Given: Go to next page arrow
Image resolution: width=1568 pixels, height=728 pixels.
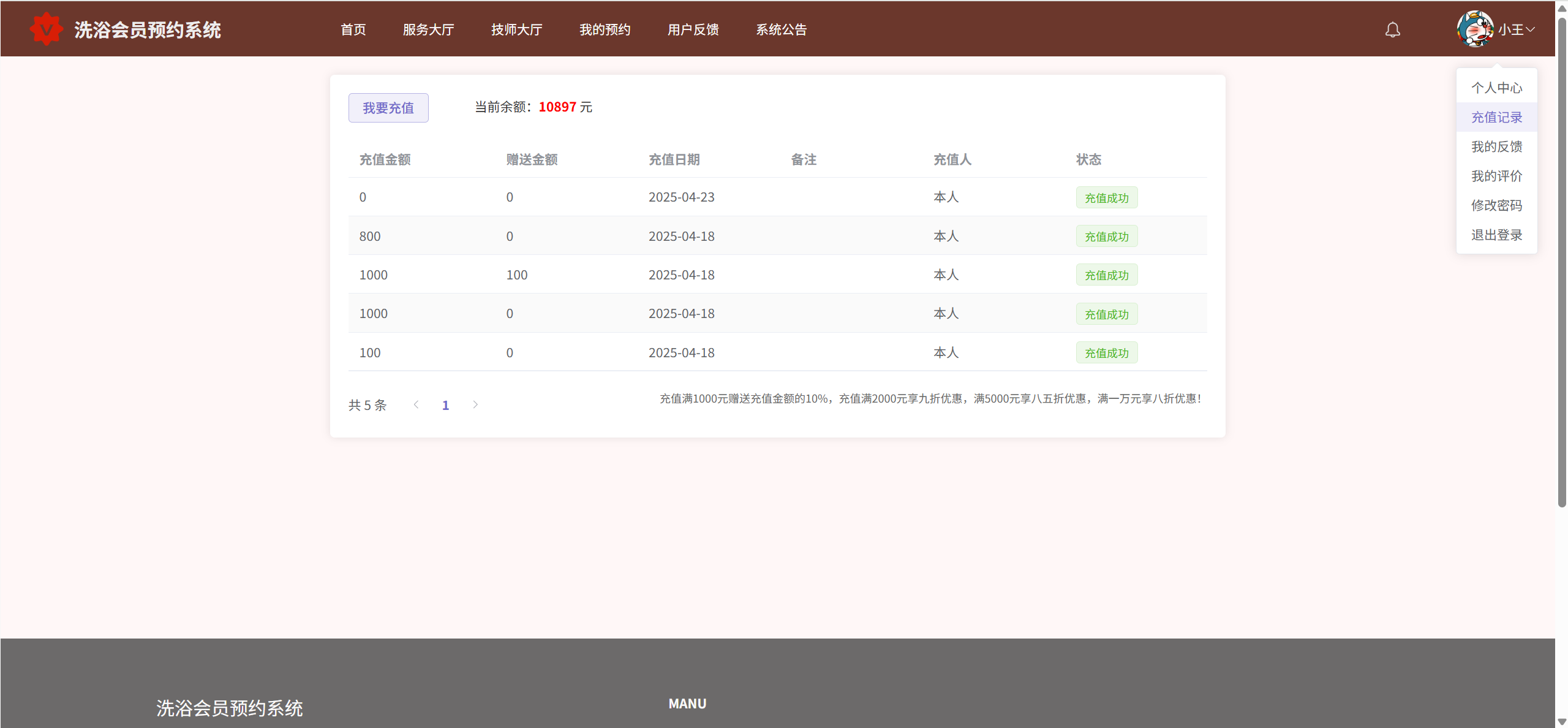Looking at the screenshot, I should tap(475, 404).
